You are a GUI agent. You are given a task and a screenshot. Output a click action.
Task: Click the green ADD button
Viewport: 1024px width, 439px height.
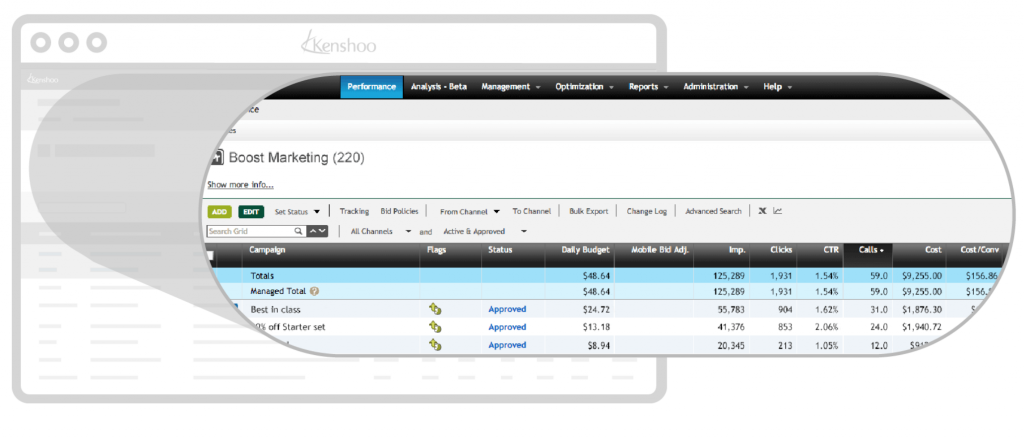pyautogui.click(x=219, y=212)
